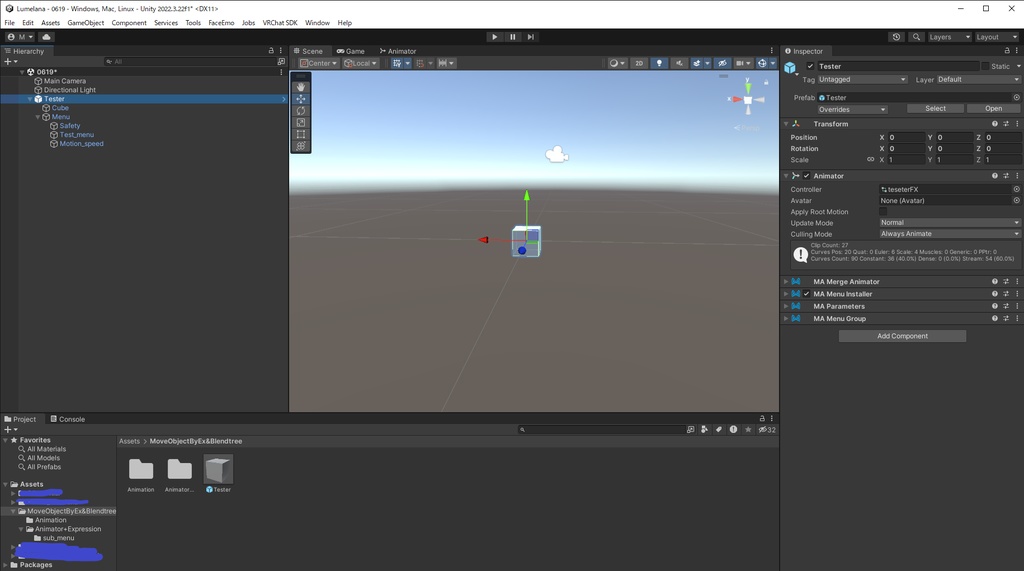The width and height of the screenshot is (1024, 571).
Task: Click the Step forward button
Action: point(531,37)
